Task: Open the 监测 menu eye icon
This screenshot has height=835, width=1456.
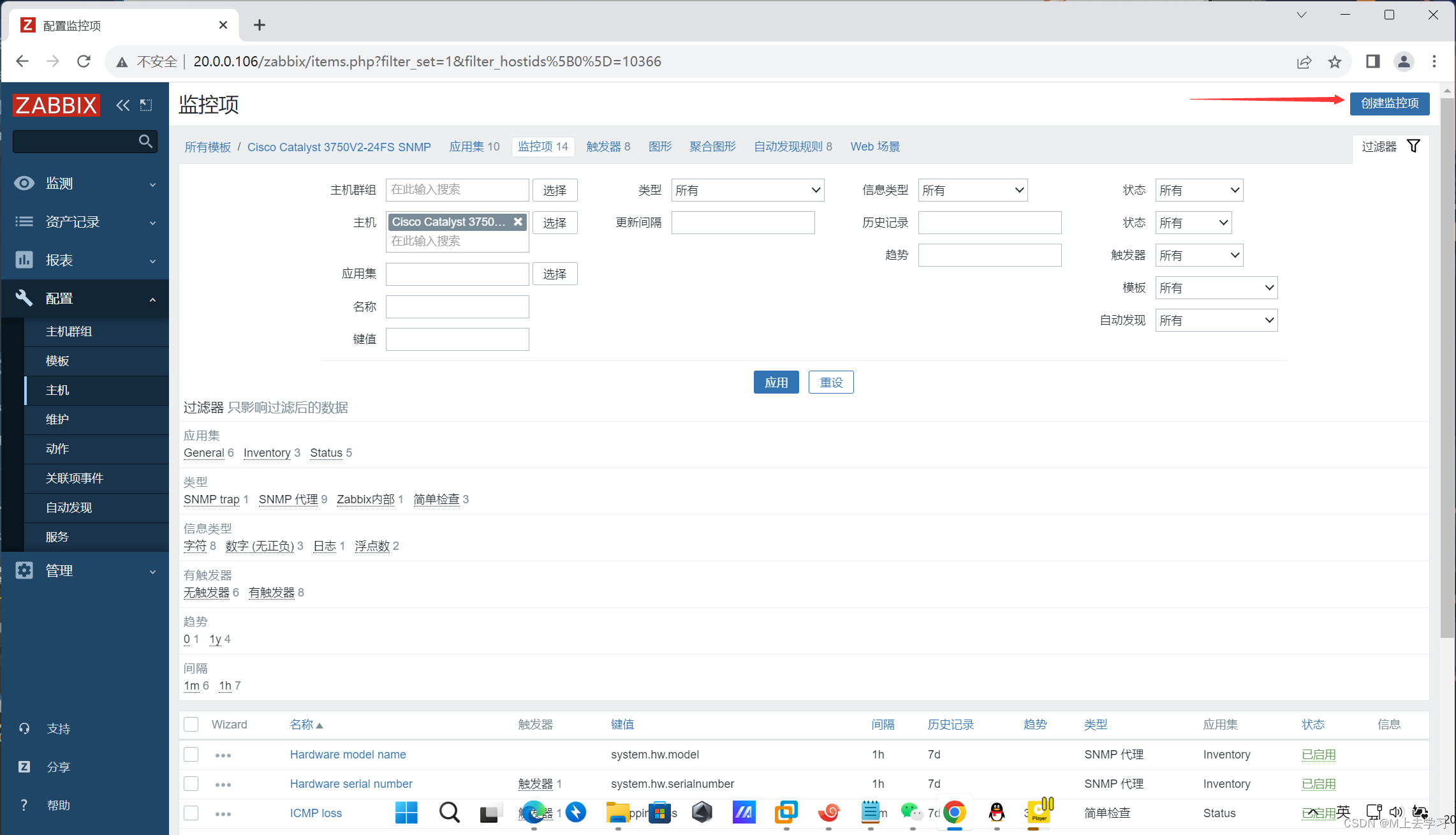Action: pos(24,184)
